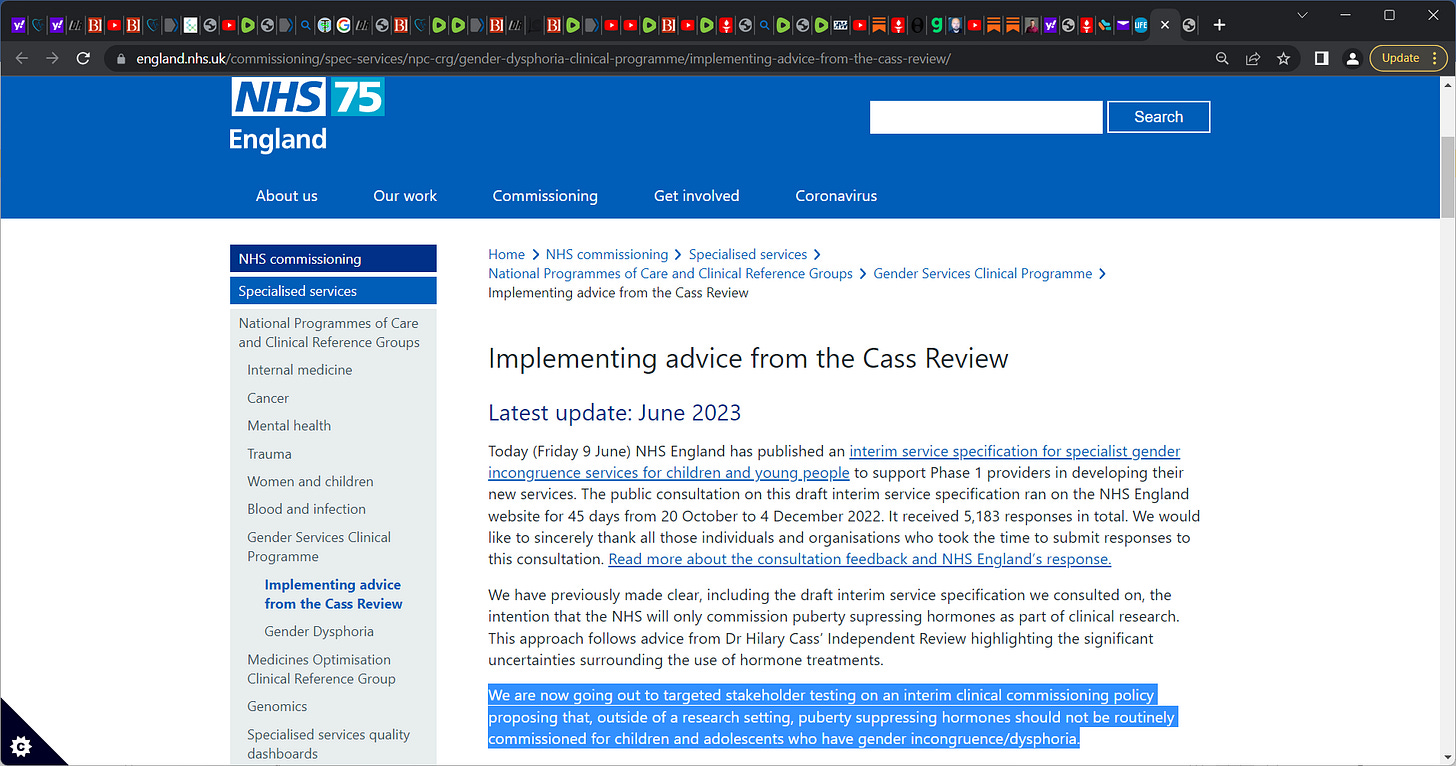Image resolution: width=1456 pixels, height=766 pixels.
Task: Open Women and children in sidebar
Action: coord(310,482)
